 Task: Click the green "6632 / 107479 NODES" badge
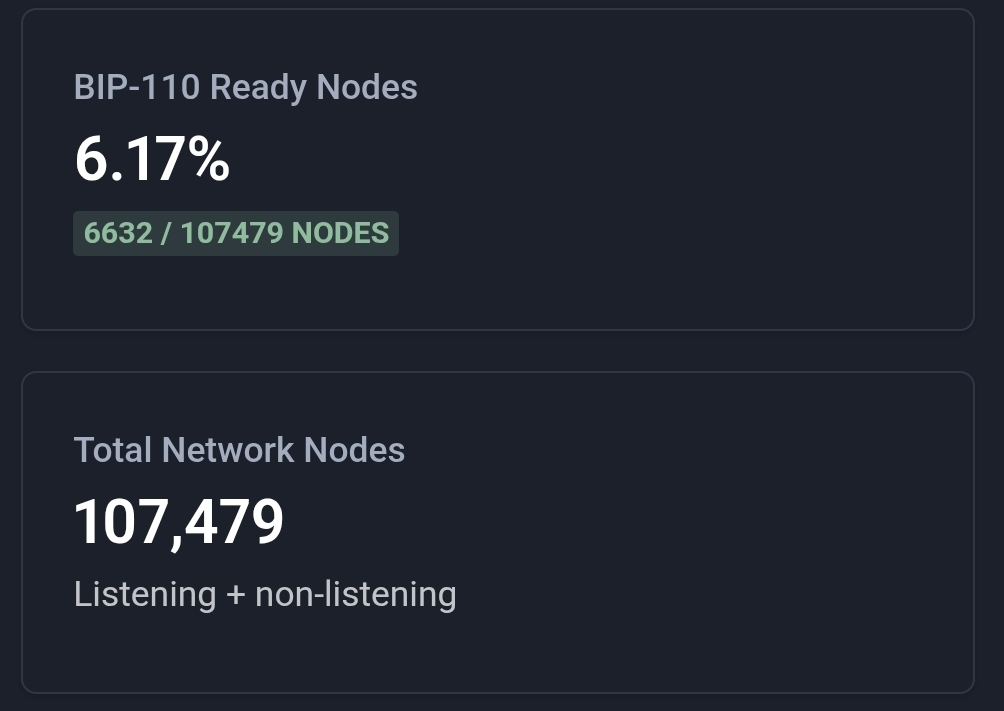click(236, 233)
